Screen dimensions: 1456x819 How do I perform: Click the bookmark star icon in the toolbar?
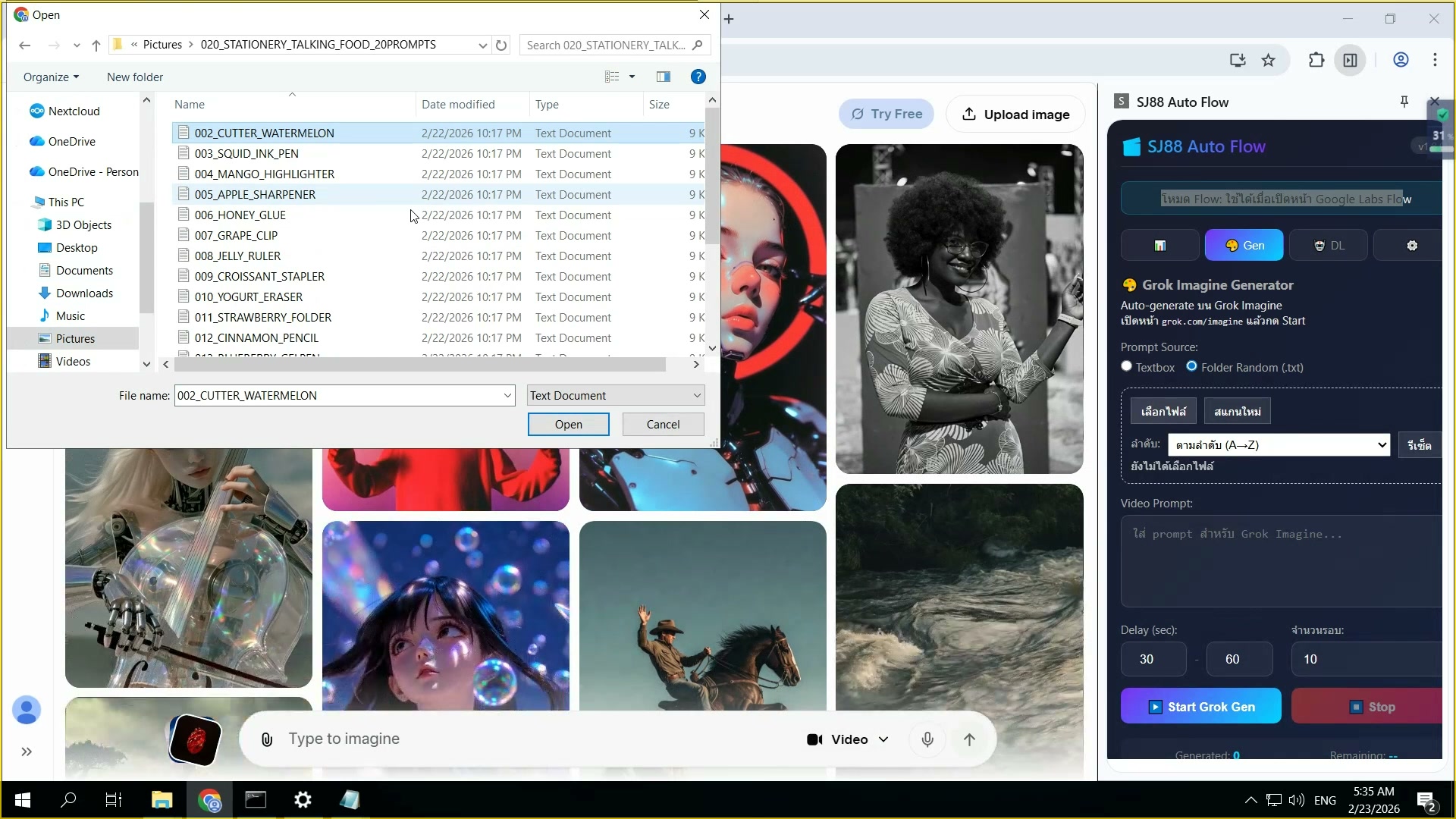tap(1269, 61)
